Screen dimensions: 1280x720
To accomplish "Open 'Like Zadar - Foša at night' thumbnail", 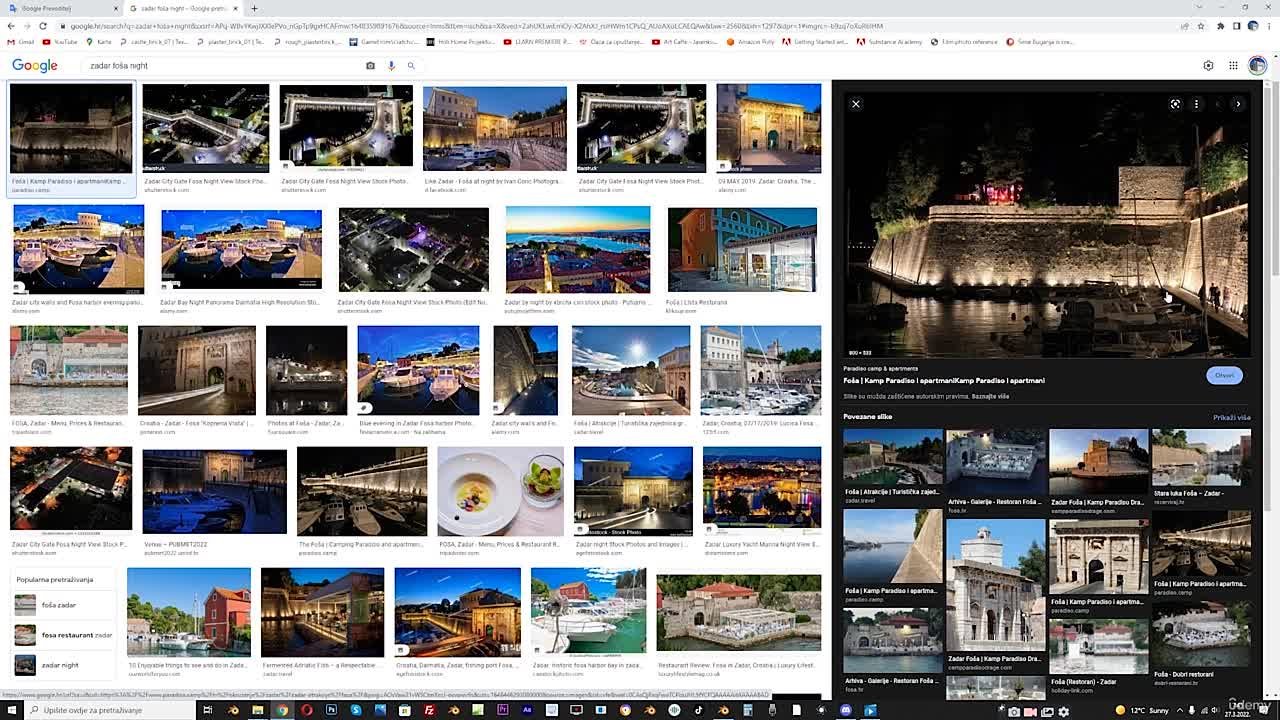I will (495, 129).
